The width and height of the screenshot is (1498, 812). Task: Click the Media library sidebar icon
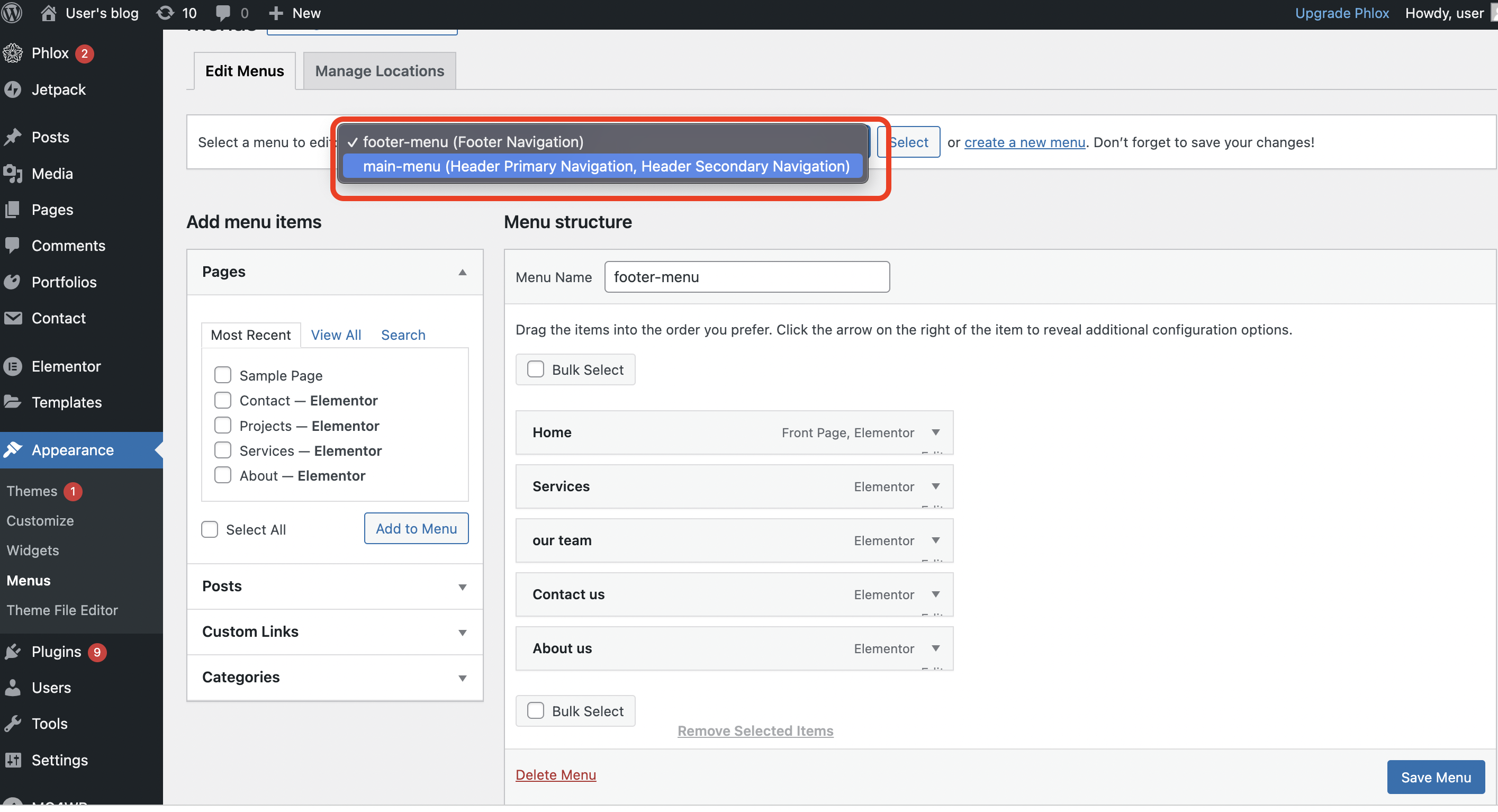click(13, 173)
